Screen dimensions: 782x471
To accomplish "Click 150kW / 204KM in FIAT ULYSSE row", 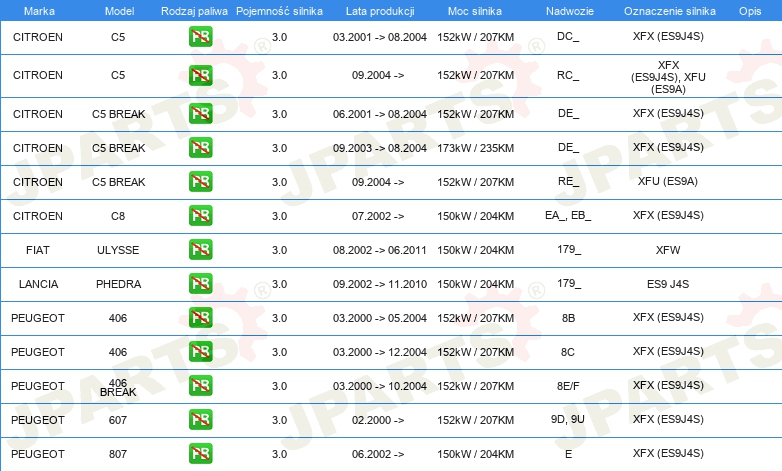I will tap(475, 250).
